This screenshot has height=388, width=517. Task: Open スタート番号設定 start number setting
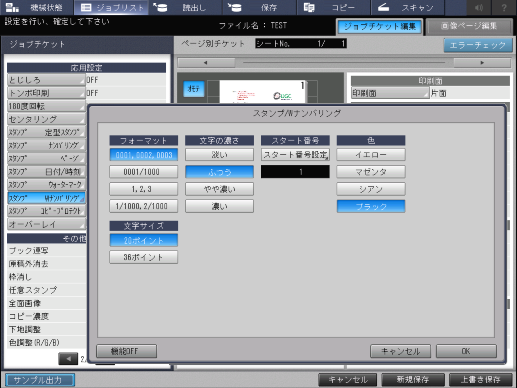coord(295,155)
